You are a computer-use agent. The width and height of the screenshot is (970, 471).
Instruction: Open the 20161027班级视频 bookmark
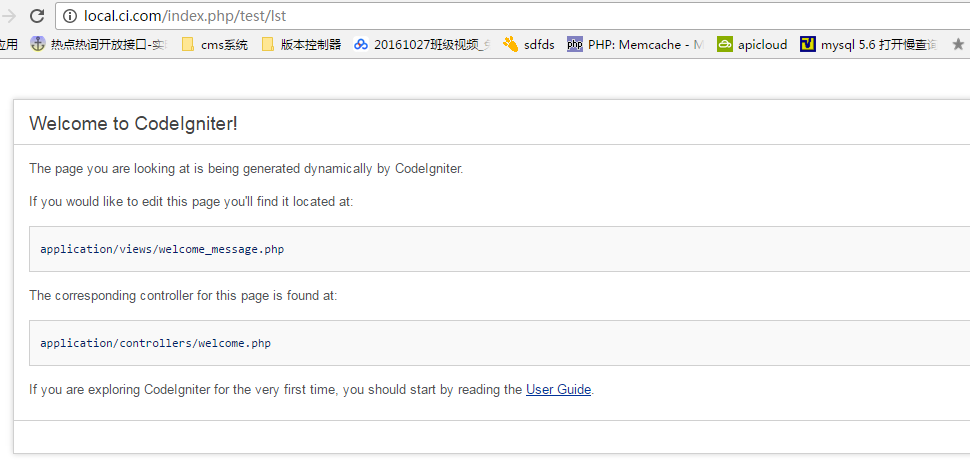pyautogui.click(x=421, y=44)
